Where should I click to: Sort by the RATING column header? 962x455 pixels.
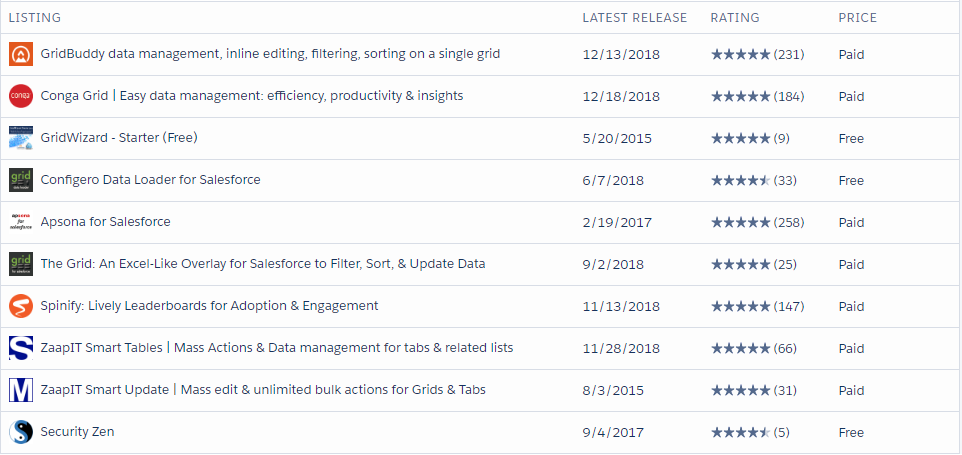pos(734,17)
